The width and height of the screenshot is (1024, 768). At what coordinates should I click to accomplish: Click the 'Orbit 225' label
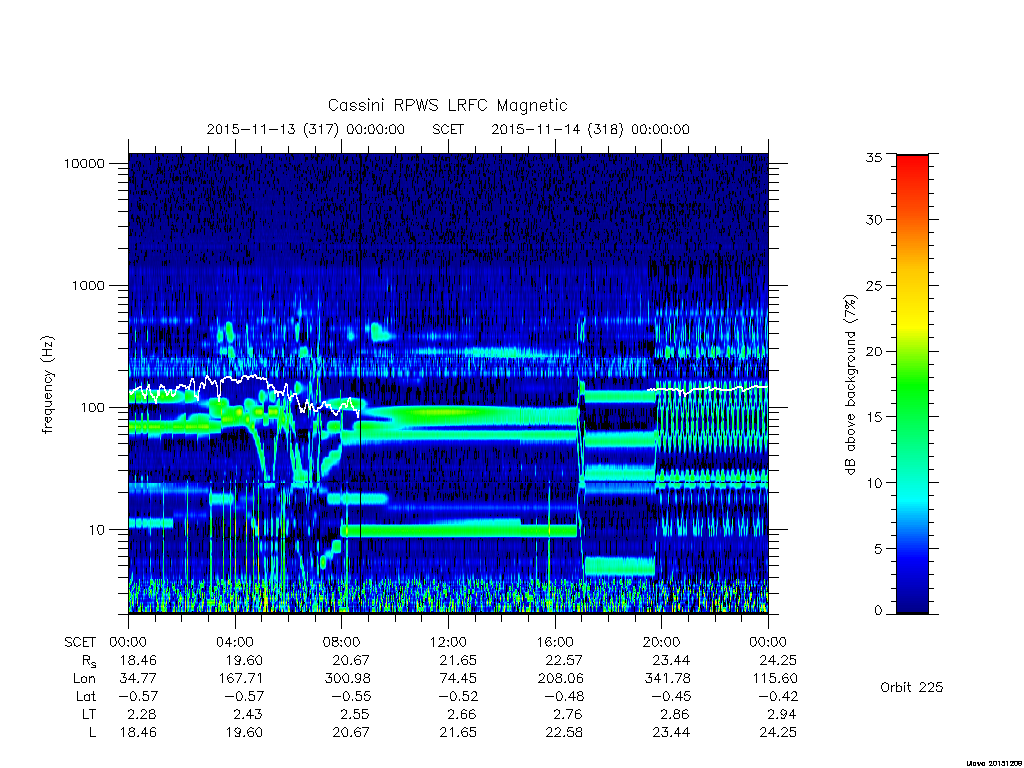[x=912, y=687]
